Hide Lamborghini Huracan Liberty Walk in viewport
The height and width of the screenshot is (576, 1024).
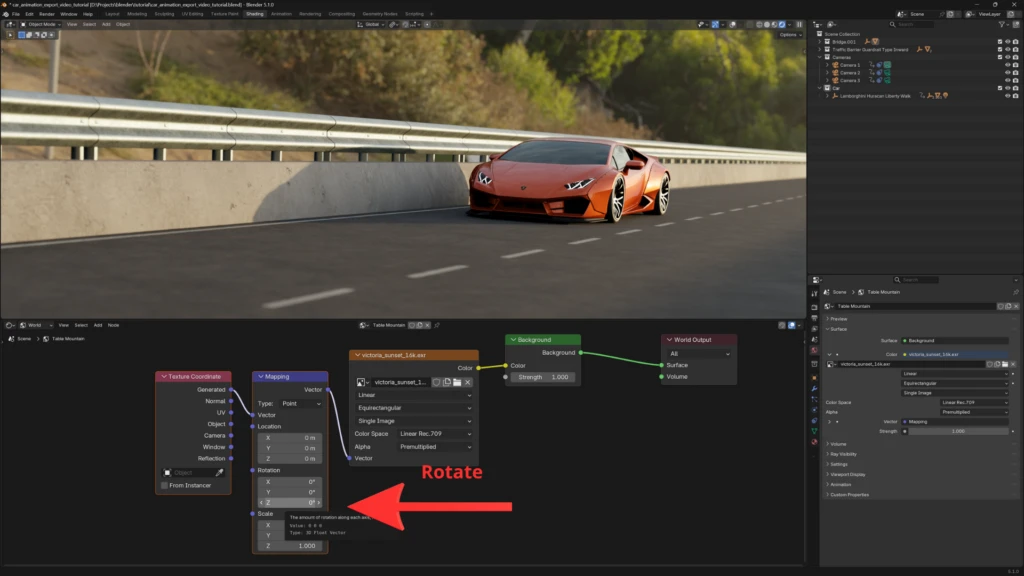(1008, 96)
